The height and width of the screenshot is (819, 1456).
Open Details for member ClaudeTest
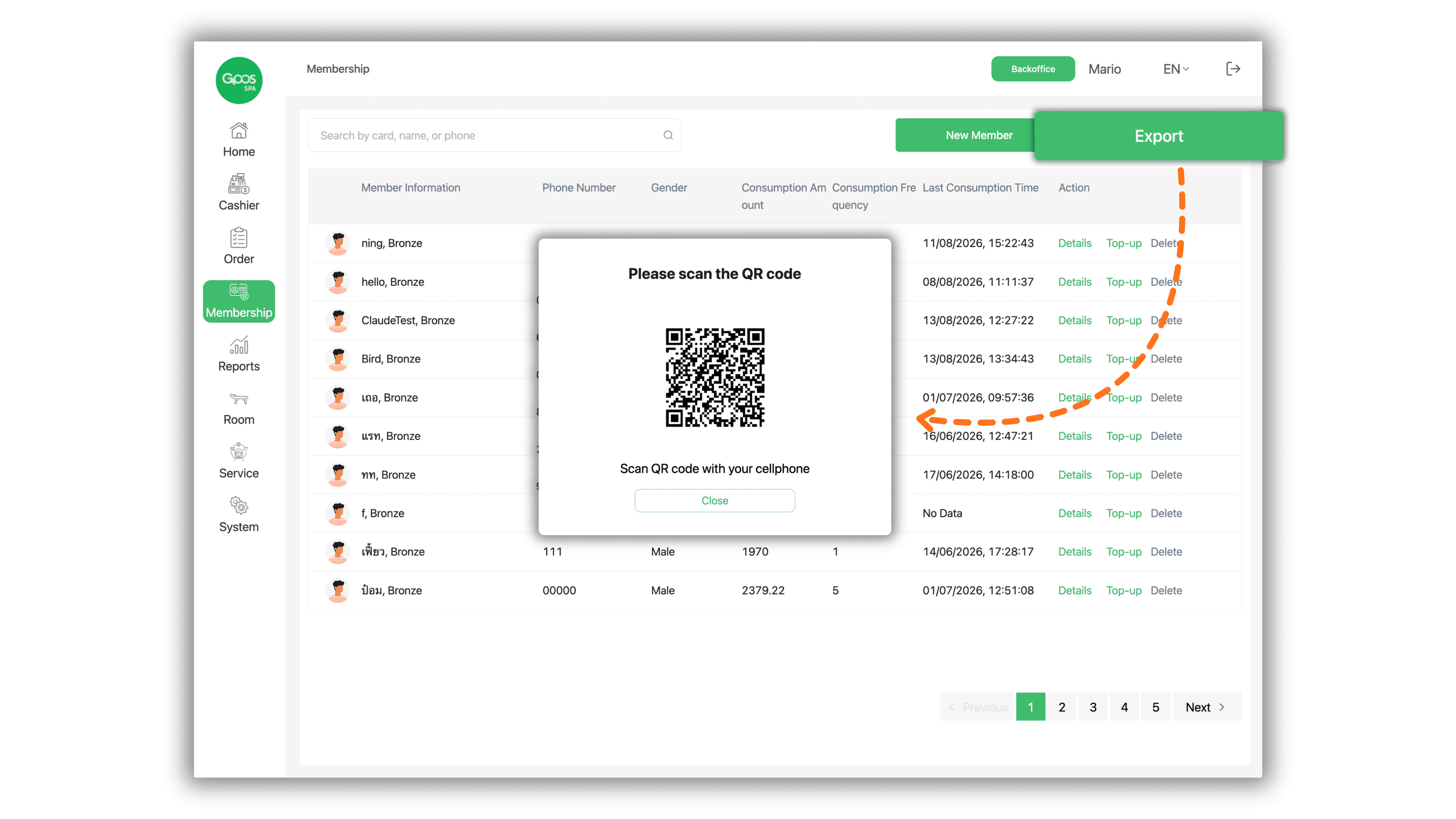[x=1075, y=320]
